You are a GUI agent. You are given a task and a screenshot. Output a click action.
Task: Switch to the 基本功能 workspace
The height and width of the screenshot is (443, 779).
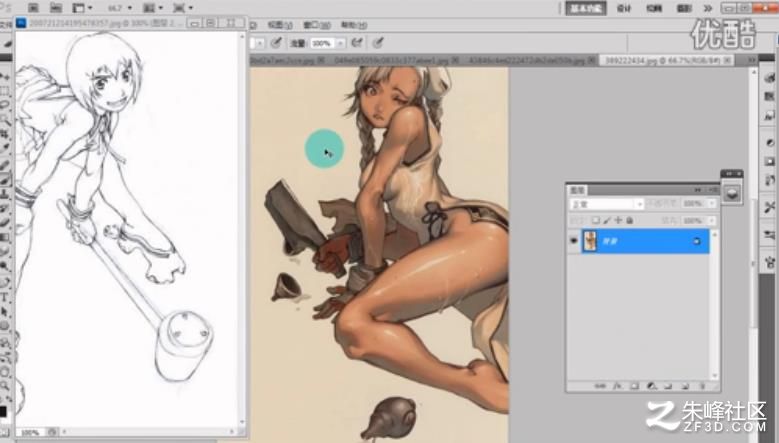pyautogui.click(x=586, y=8)
